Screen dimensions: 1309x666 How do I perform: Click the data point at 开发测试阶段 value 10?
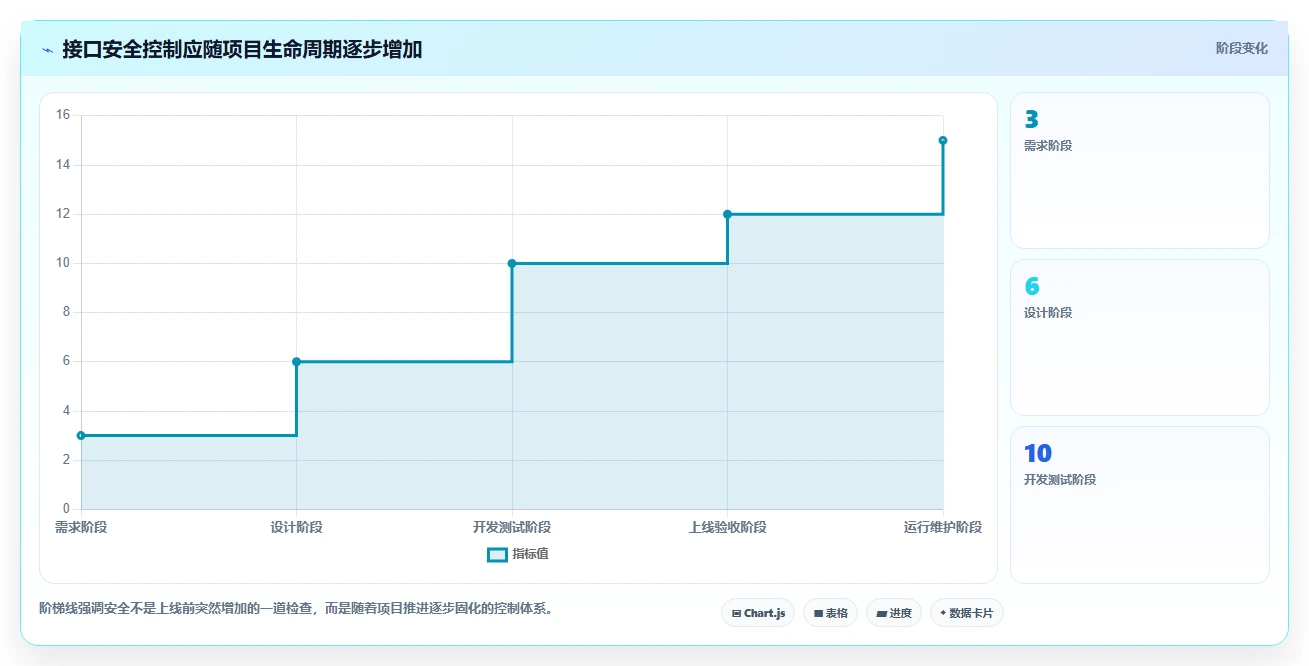click(x=512, y=263)
